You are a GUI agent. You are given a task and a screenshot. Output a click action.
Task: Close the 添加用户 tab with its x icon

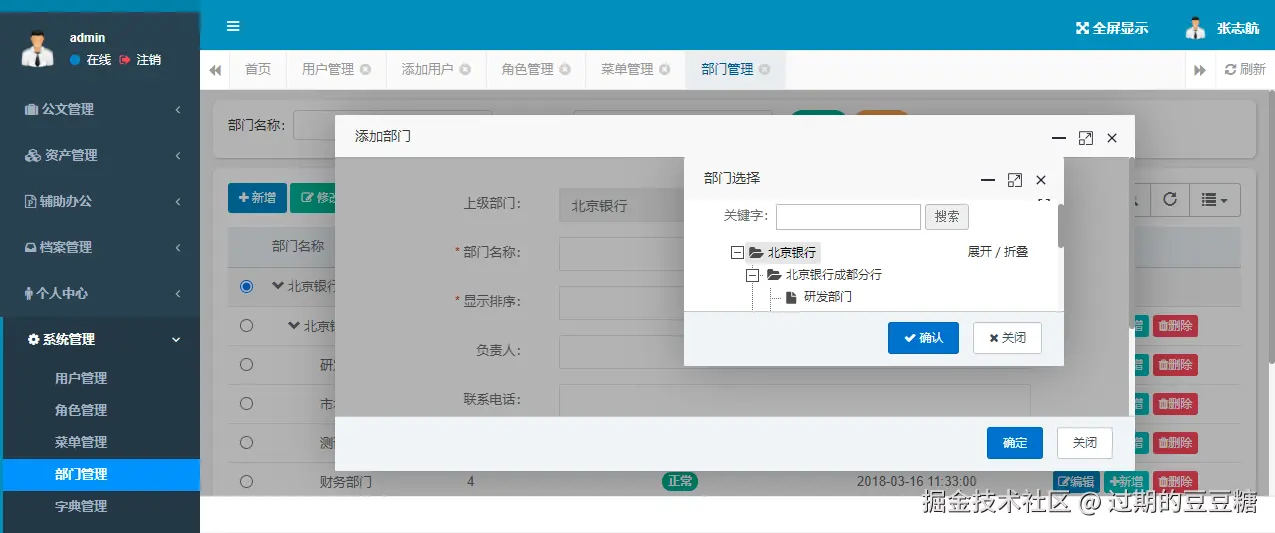point(465,70)
